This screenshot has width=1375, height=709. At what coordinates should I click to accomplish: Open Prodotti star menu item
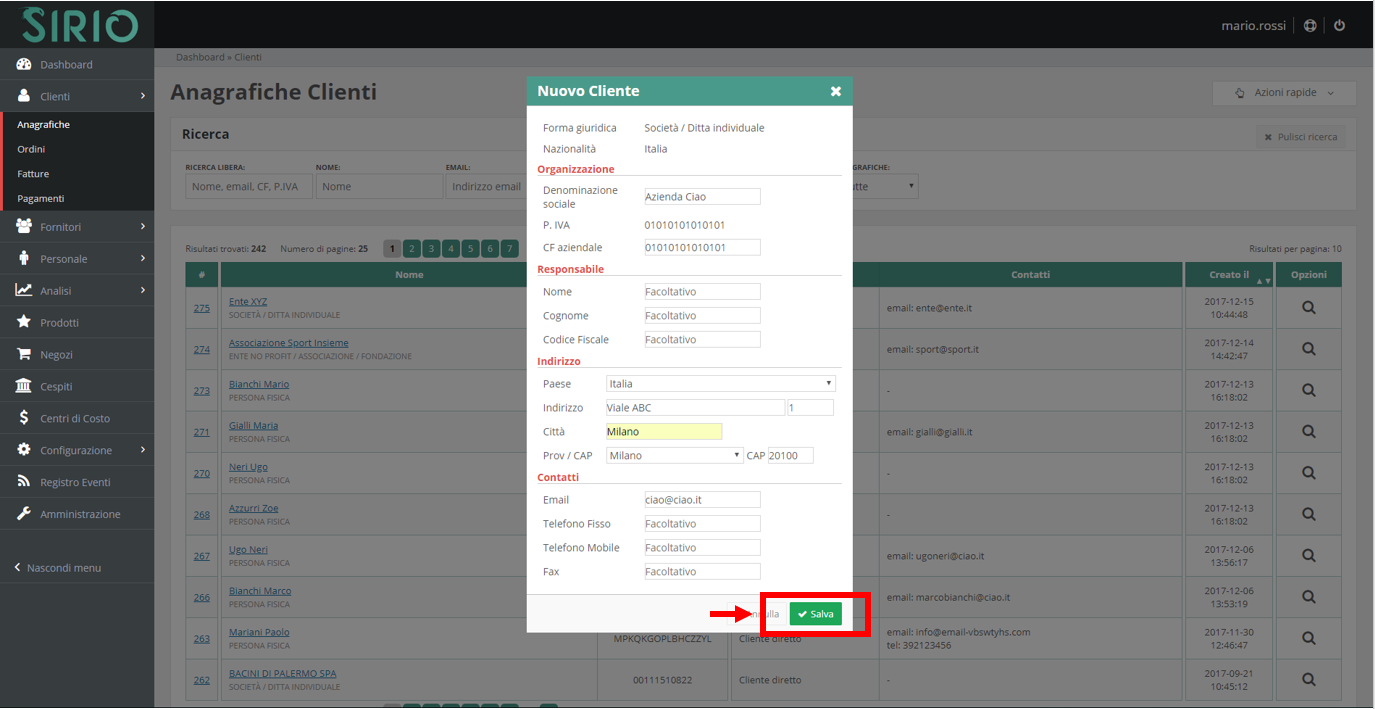click(x=59, y=323)
